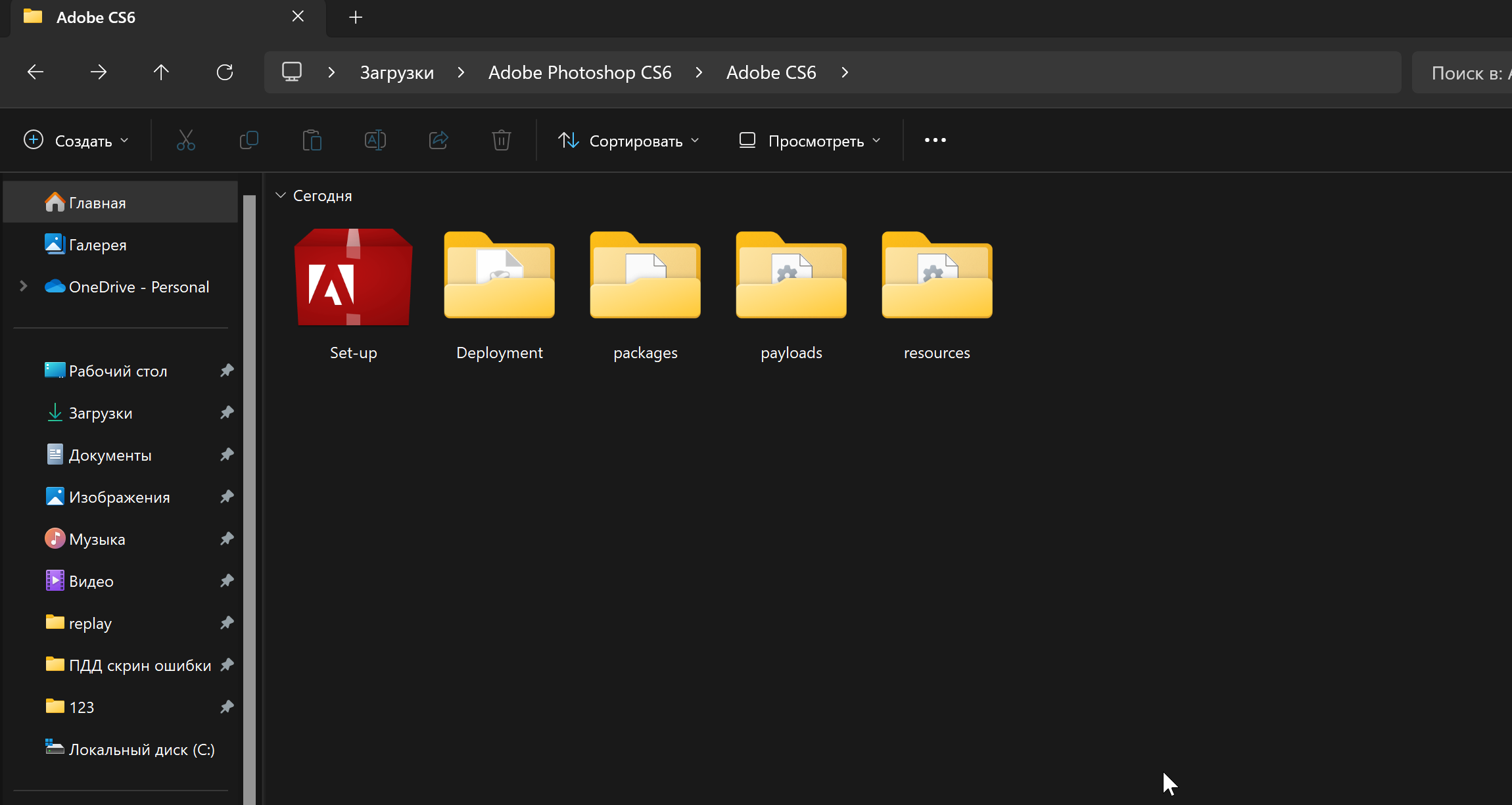Open Главная in the navigation pane

[x=121, y=202]
